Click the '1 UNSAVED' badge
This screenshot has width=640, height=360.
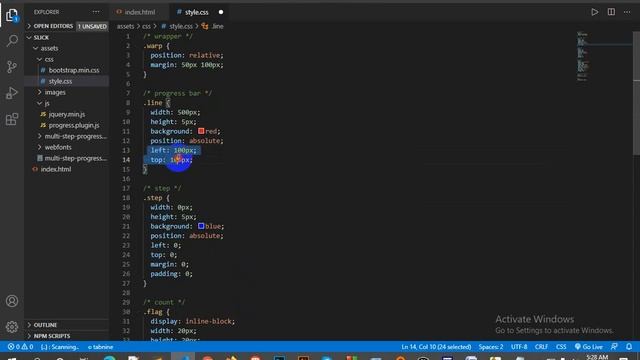92,27
